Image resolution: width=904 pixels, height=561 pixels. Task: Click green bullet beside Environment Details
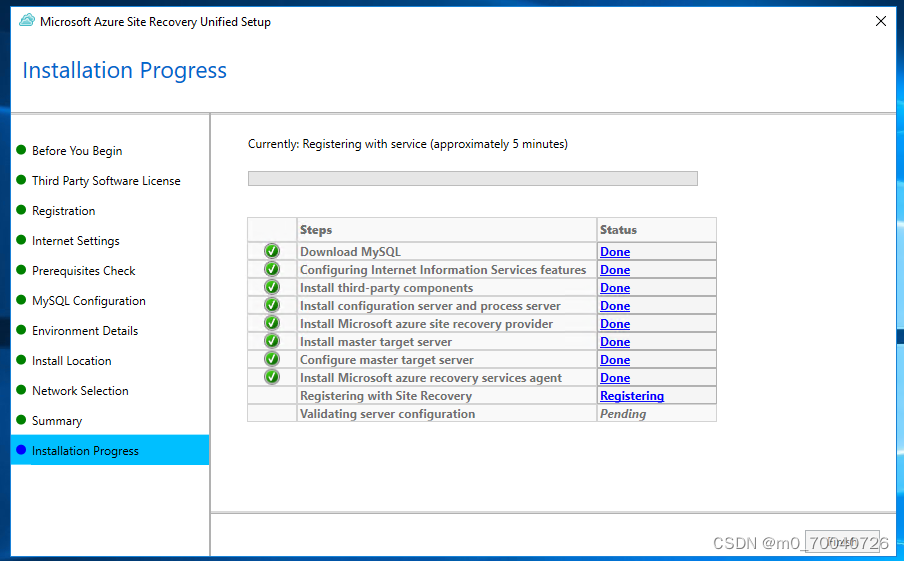click(21, 330)
